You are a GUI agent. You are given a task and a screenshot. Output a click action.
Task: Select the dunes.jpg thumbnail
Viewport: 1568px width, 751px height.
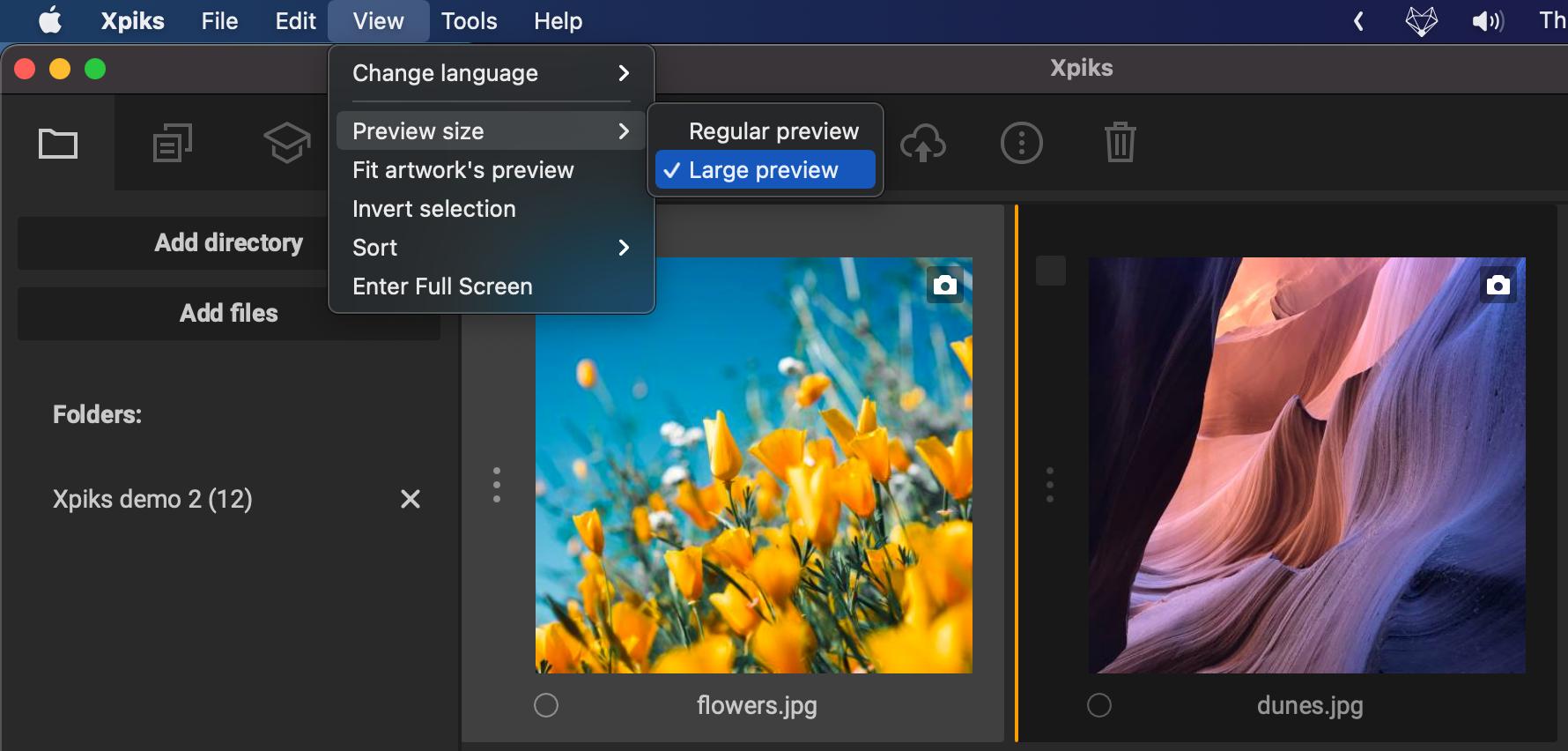click(x=1307, y=465)
